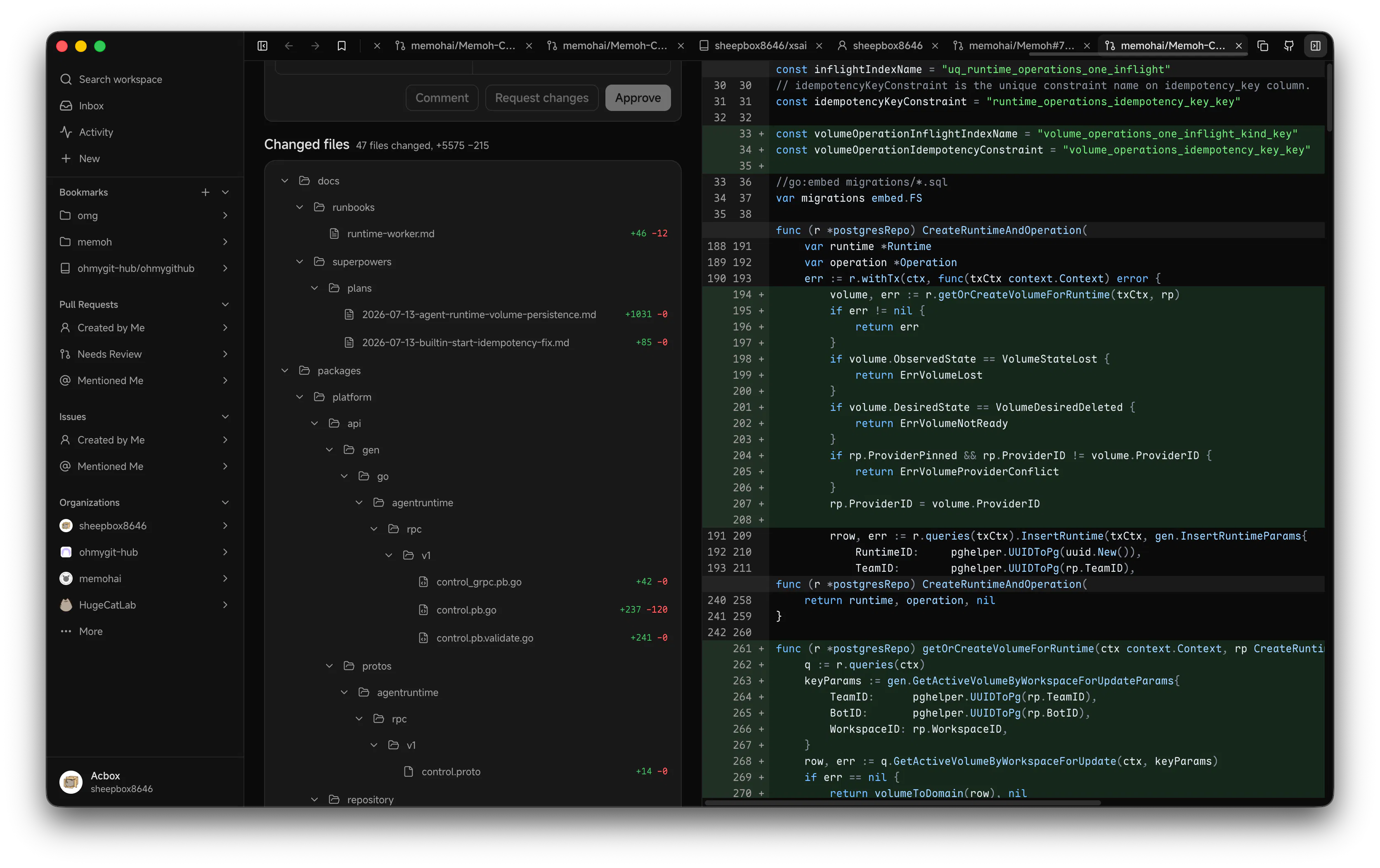Collapse the plans folder
Screen dimensions: 1380x868
tap(314, 288)
